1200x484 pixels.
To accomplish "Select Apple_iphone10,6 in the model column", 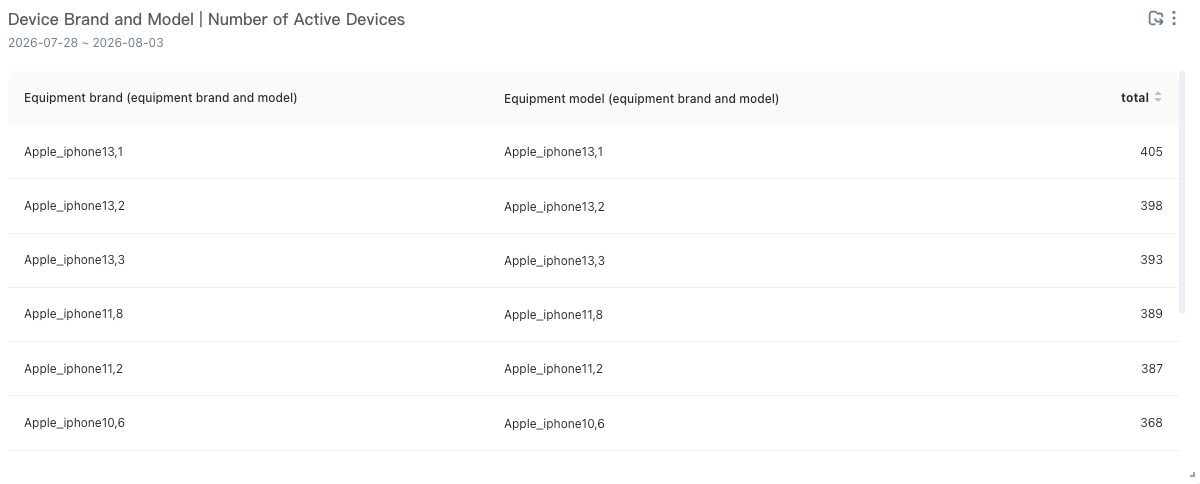I will tap(554, 424).
